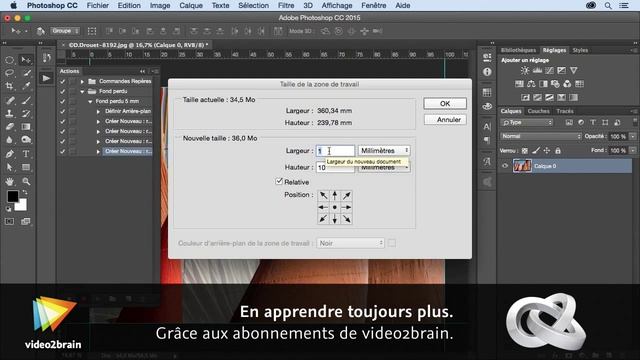Select the Move tool in toolbox
Viewport: 640px width, 360px height.
pyautogui.click(x=26, y=60)
